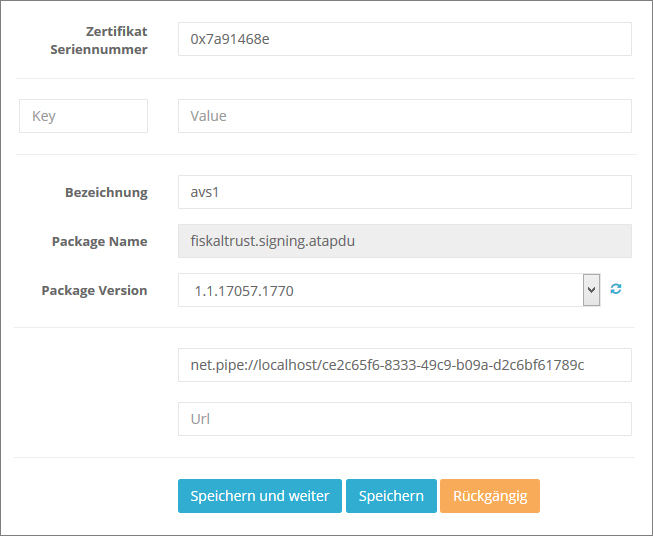The width and height of the screenshot is (653, 536).
Task: Click the Zertifikat Seriennummer label
Action: coord(99,40)
